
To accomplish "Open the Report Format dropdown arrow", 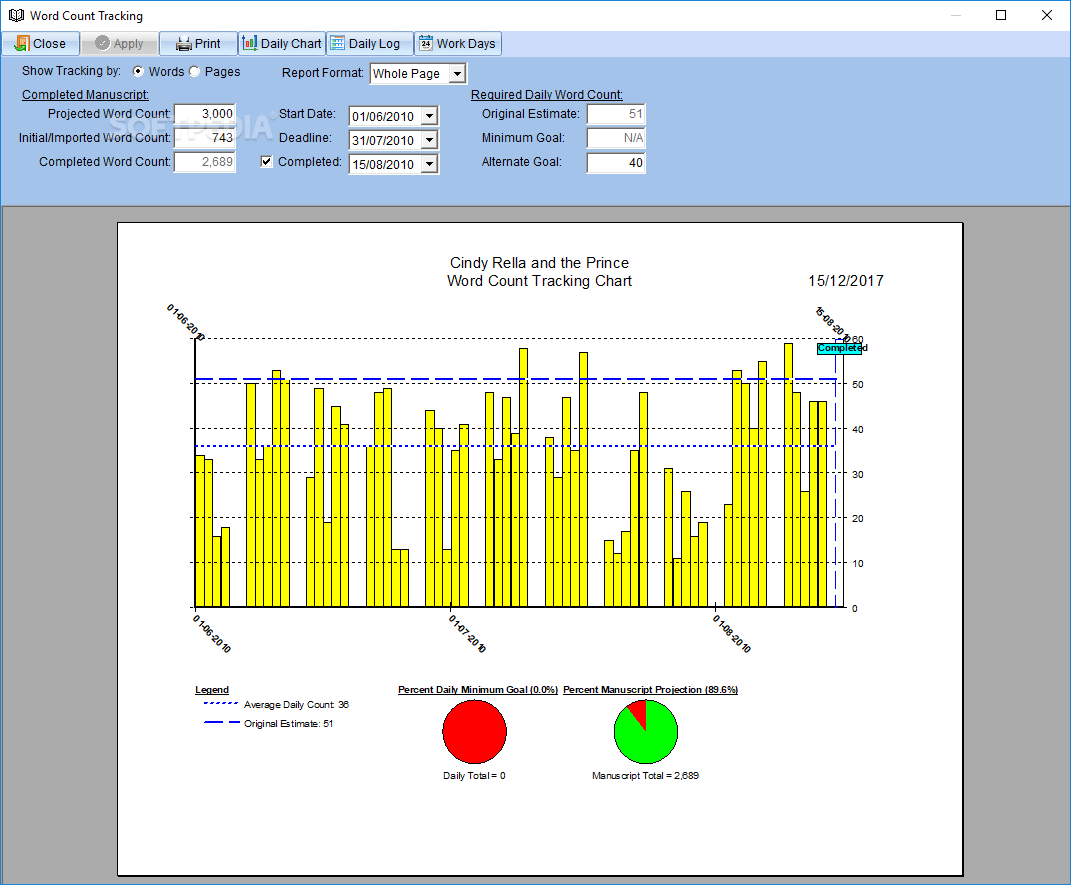I will pyautogui.click(x=458, y=74).
